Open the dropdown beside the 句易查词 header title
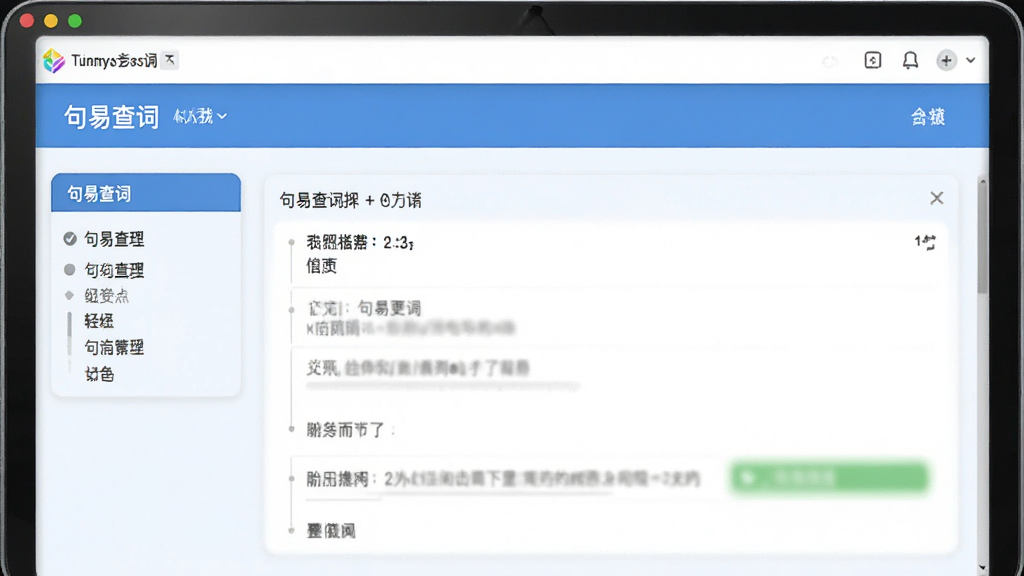The width and height of the screenshot is (1024, 576). coord(200,116)
